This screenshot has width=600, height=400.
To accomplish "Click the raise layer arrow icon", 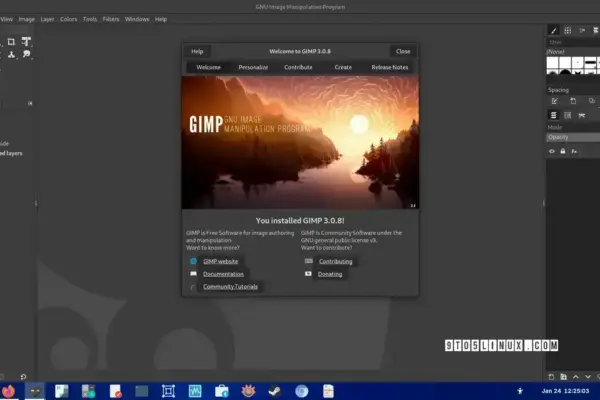I will (x=576, y=377).
